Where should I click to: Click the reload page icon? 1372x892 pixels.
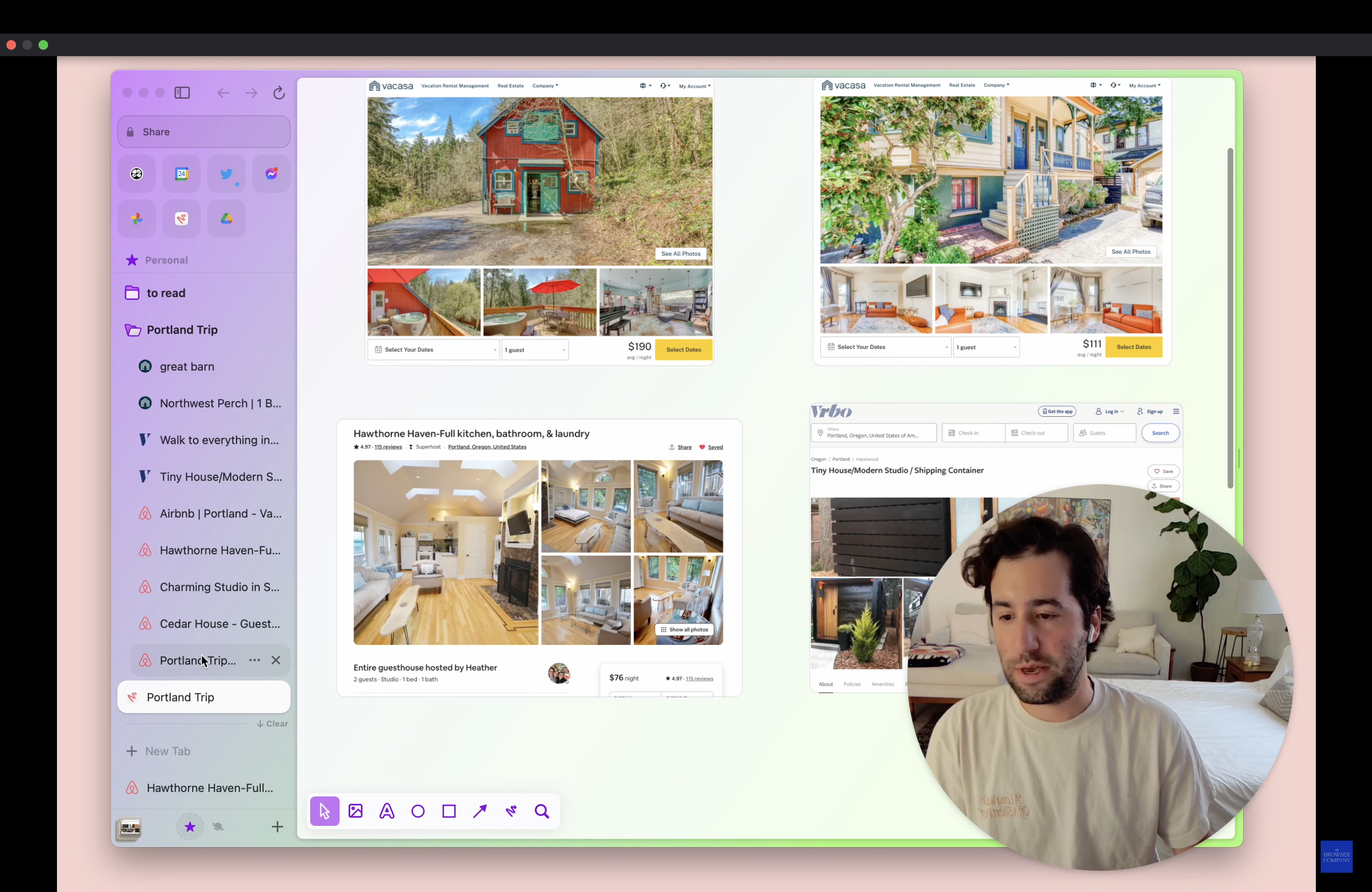279,93
